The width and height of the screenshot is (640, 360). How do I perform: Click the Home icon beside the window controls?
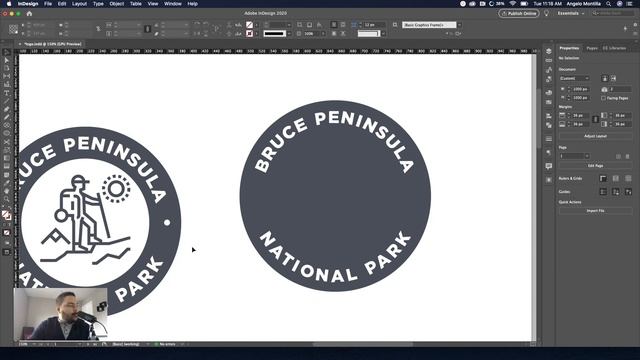point(29,13)
